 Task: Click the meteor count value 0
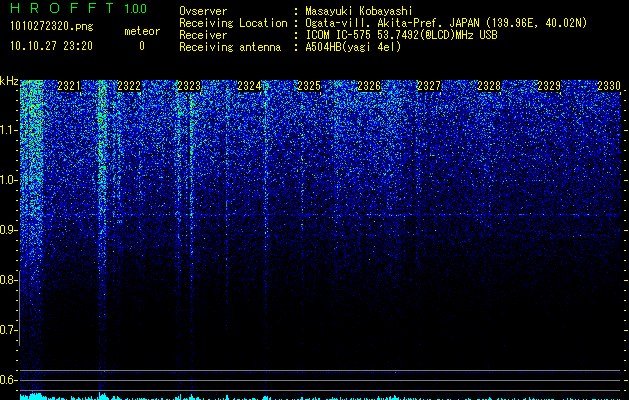(142, 46)
